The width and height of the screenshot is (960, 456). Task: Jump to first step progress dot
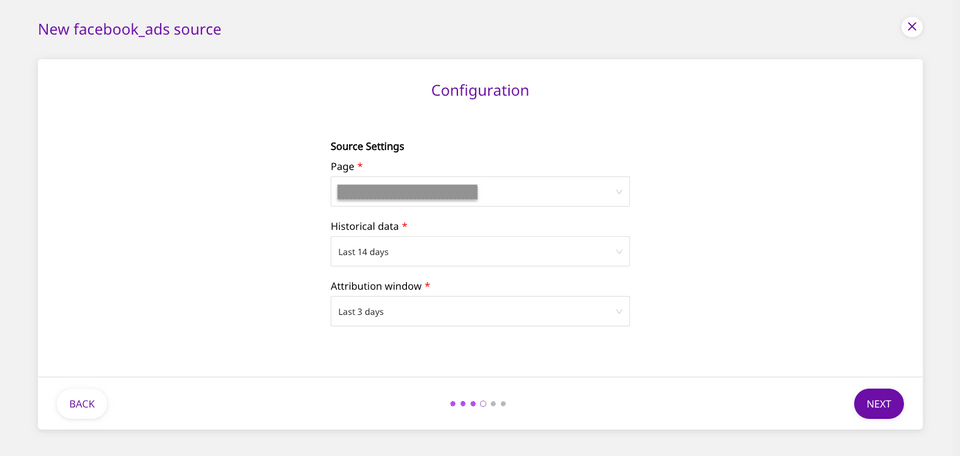(453, 404)
